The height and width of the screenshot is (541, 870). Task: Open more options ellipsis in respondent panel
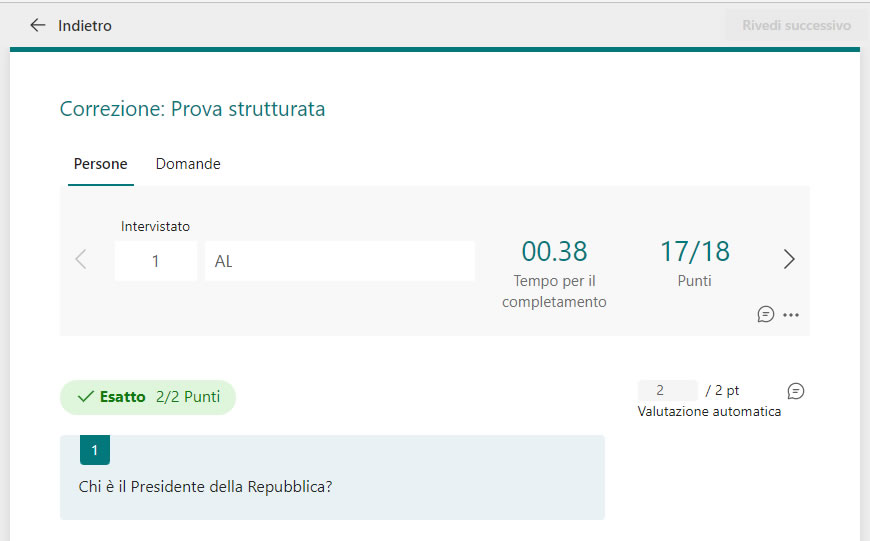click(x=791, y=315)
